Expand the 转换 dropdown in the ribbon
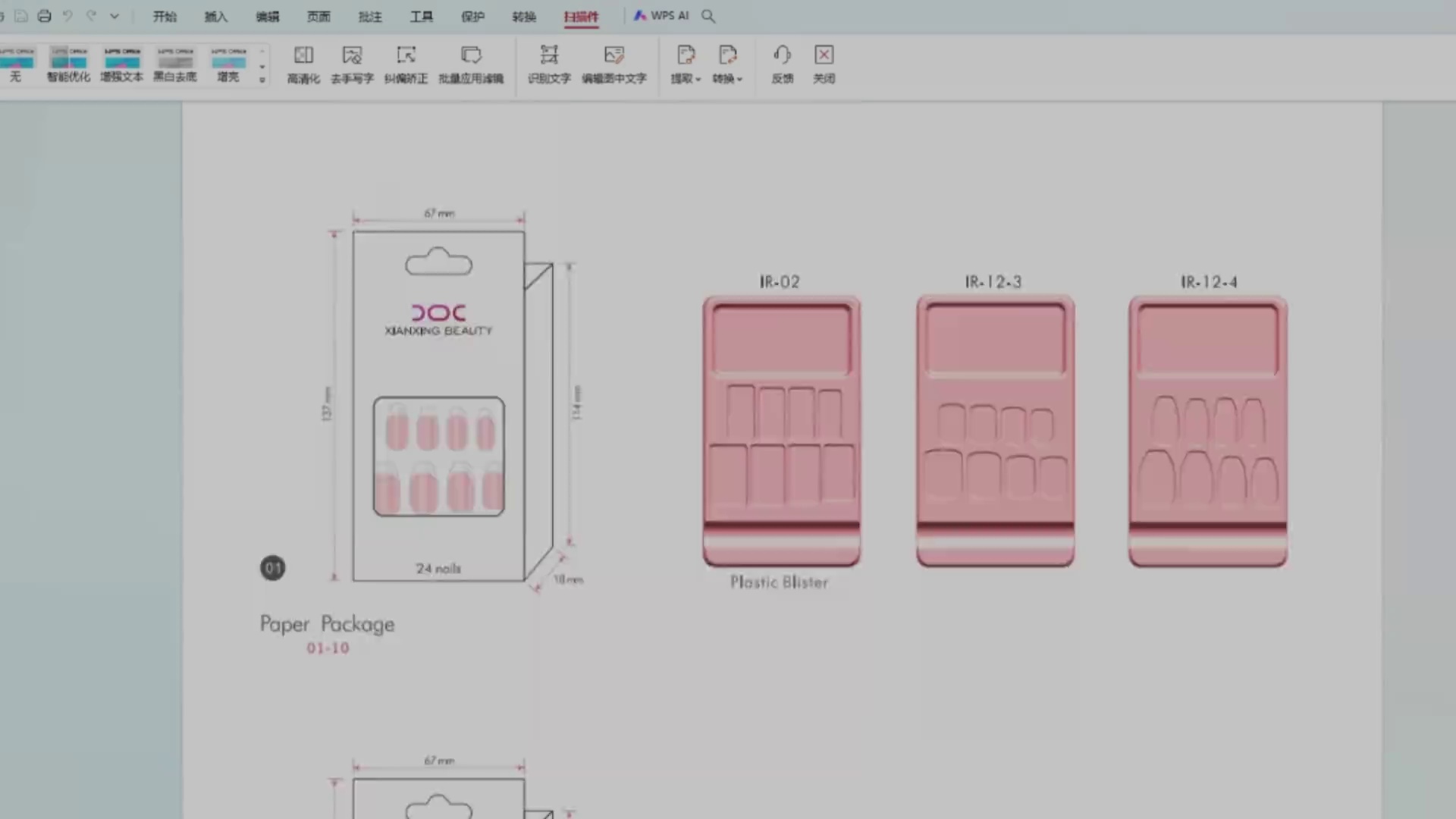 (727, 78)
